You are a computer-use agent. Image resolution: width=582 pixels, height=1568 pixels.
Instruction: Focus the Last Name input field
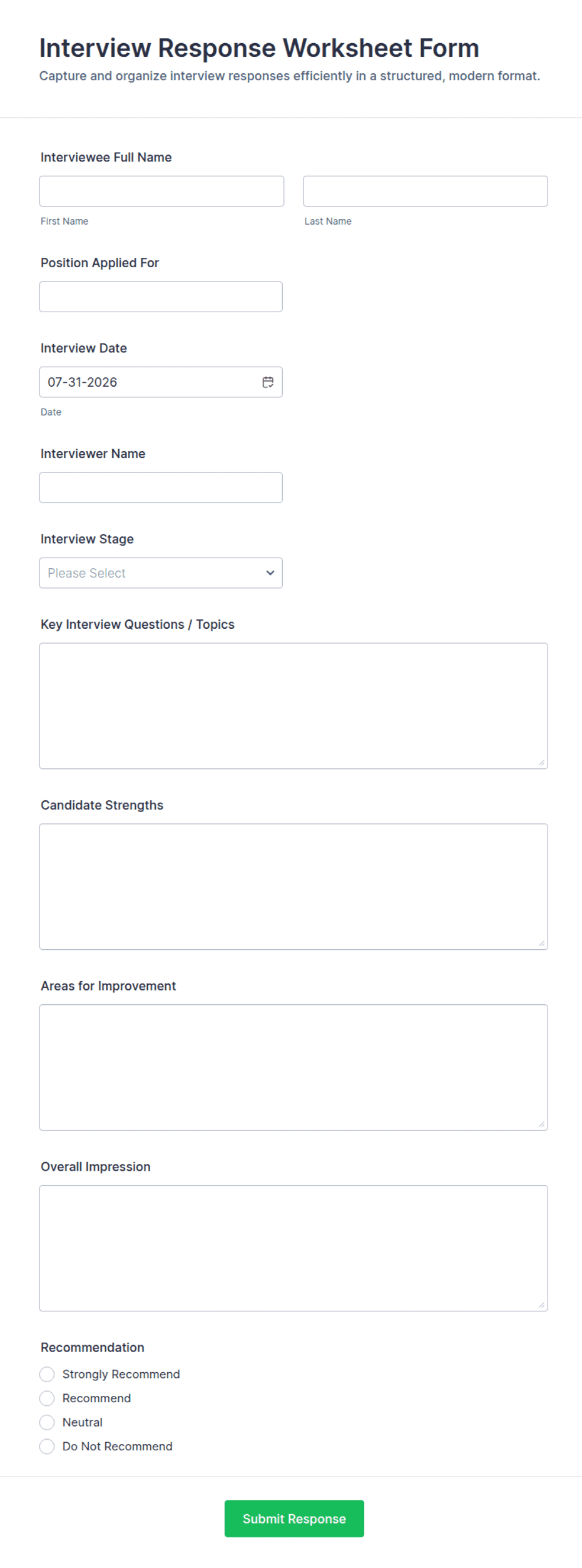pyautogui.click(x=426, y=191)
